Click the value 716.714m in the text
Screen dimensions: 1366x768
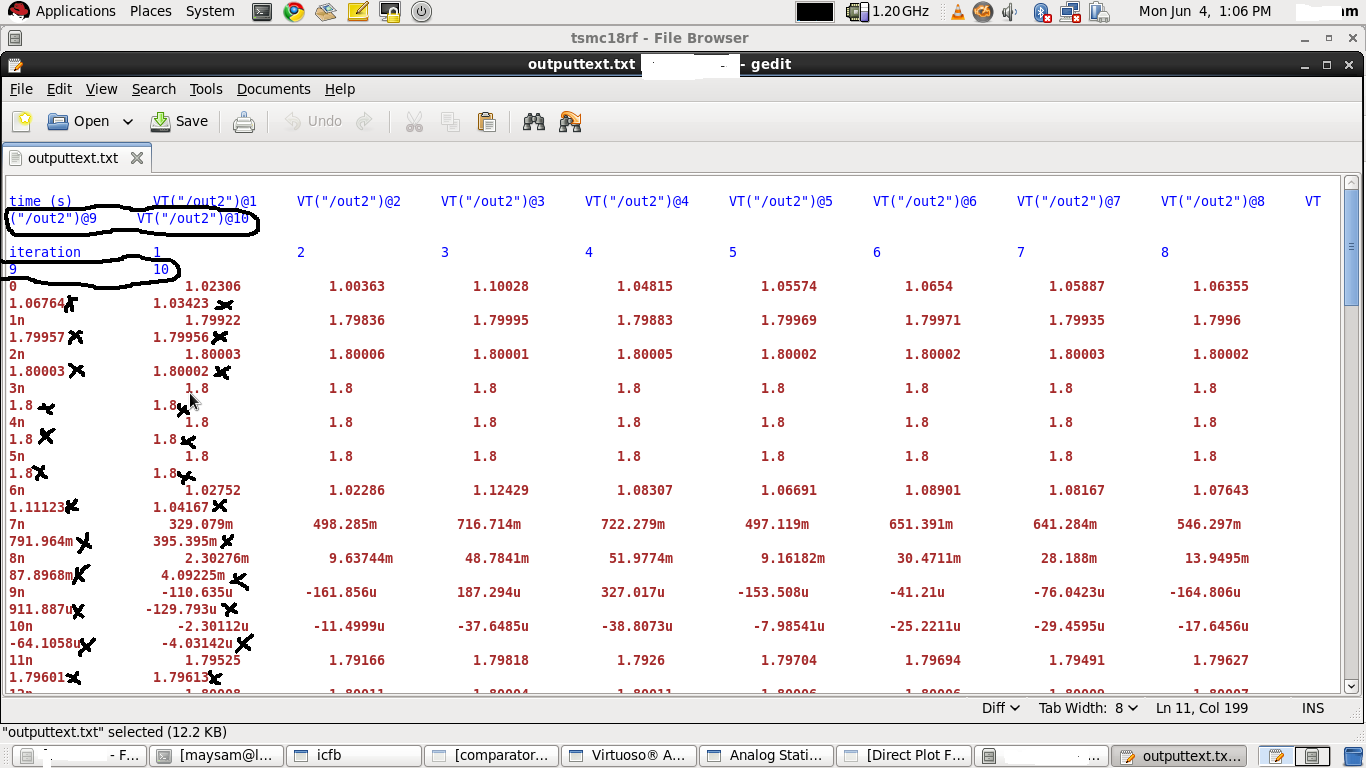click(x=489, y=524)
